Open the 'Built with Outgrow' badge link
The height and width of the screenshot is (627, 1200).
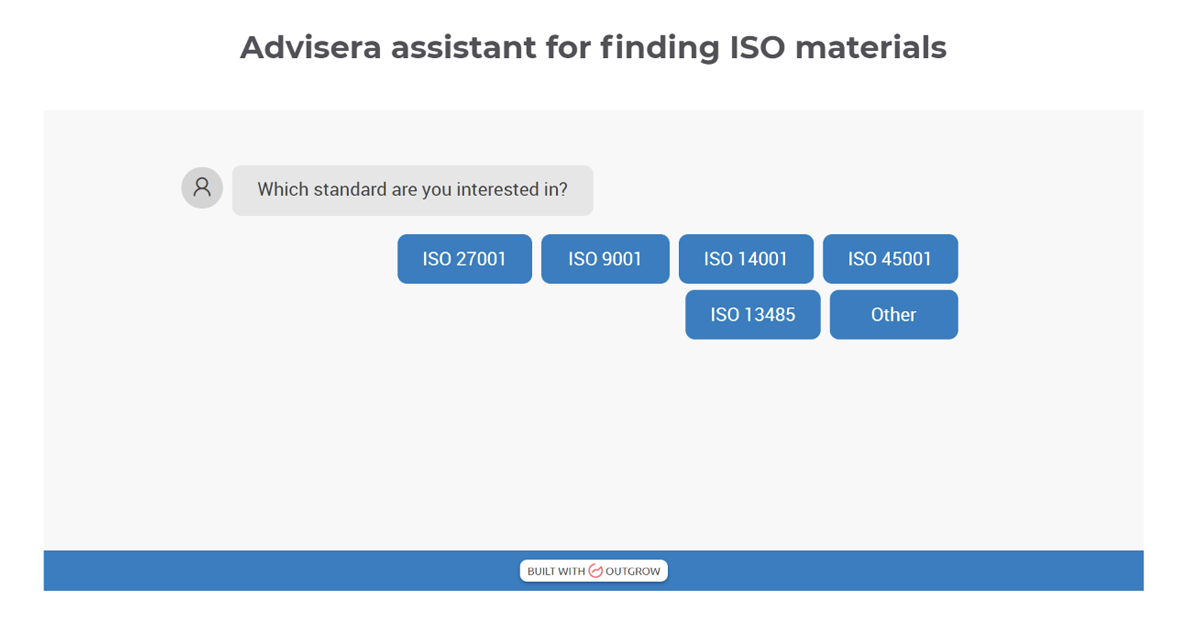coord(593,570)
